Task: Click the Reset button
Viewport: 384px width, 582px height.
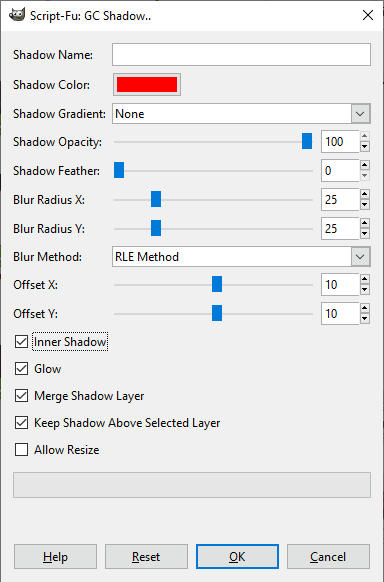Action: [146, 556]
